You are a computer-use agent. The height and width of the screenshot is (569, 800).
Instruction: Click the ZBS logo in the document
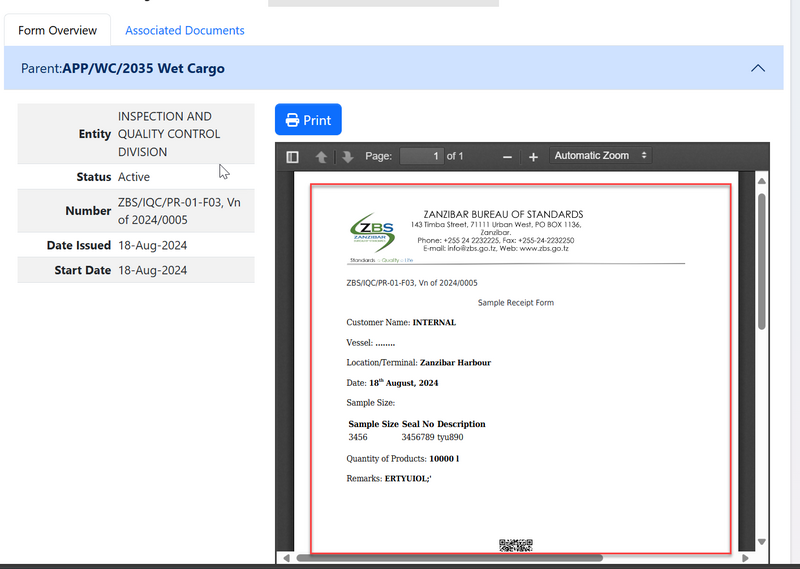373,236
